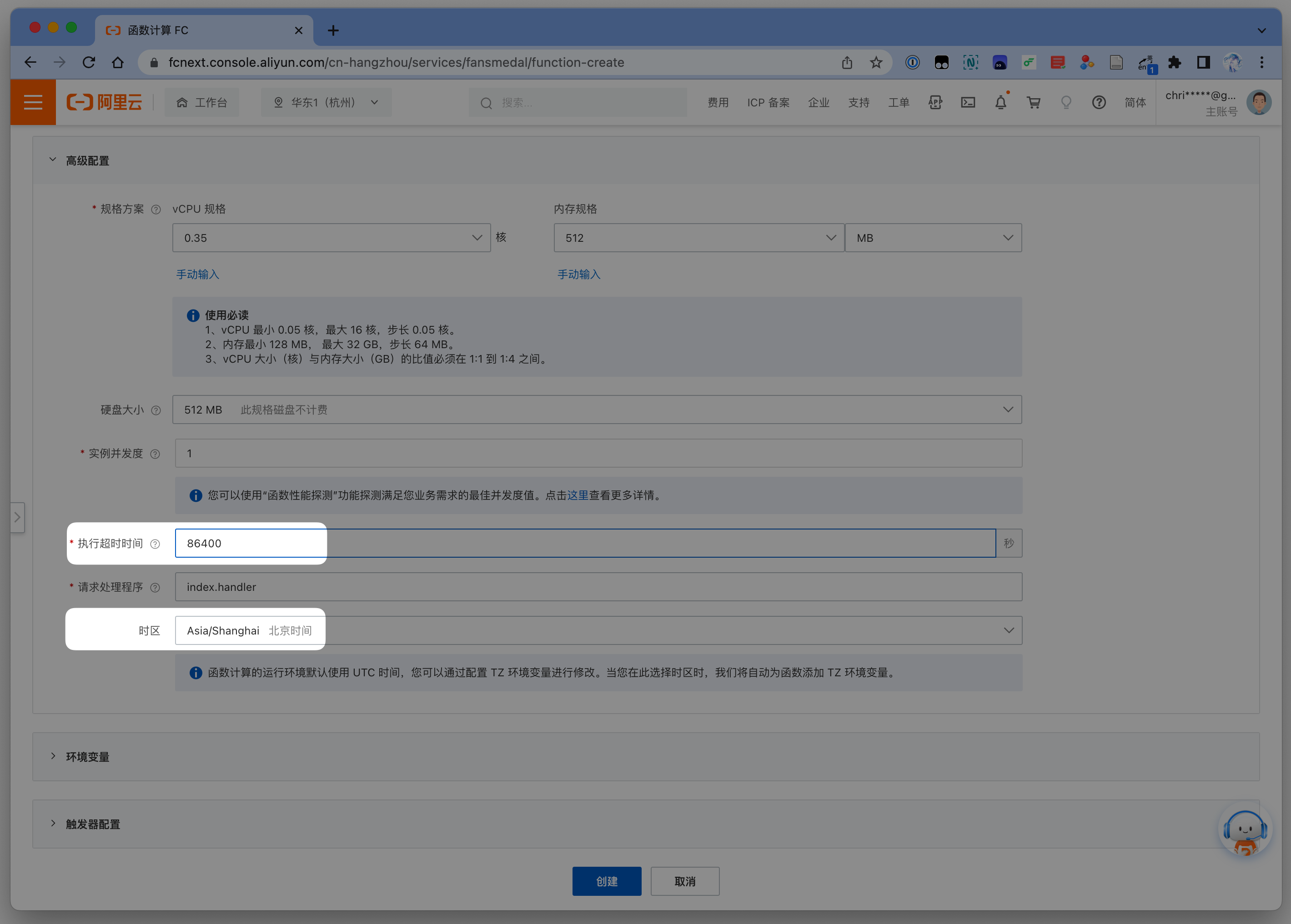Open the shopping cart icon
Viewport: 1291px width, 924px height.
point(1033,102)
